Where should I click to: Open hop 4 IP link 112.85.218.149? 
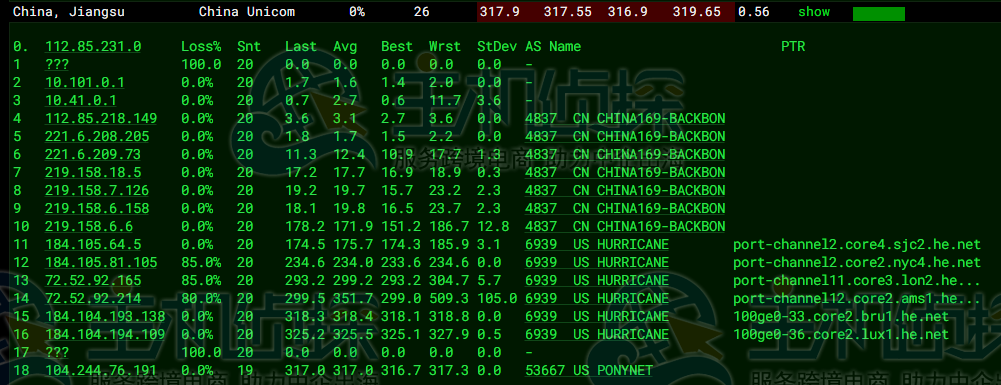[x=102, y=119]
